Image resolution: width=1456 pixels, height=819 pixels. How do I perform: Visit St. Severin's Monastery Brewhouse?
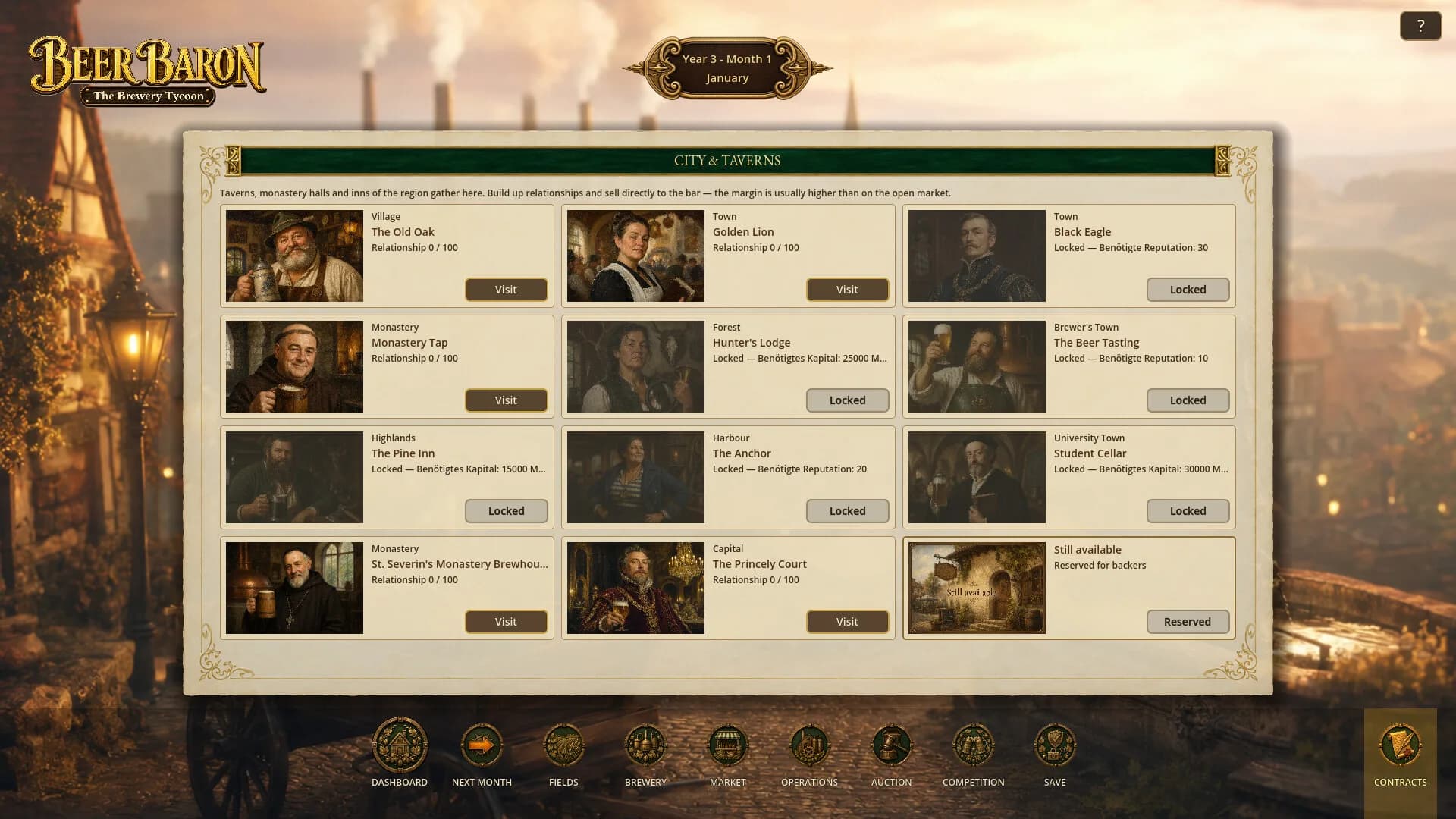[506, 622]
